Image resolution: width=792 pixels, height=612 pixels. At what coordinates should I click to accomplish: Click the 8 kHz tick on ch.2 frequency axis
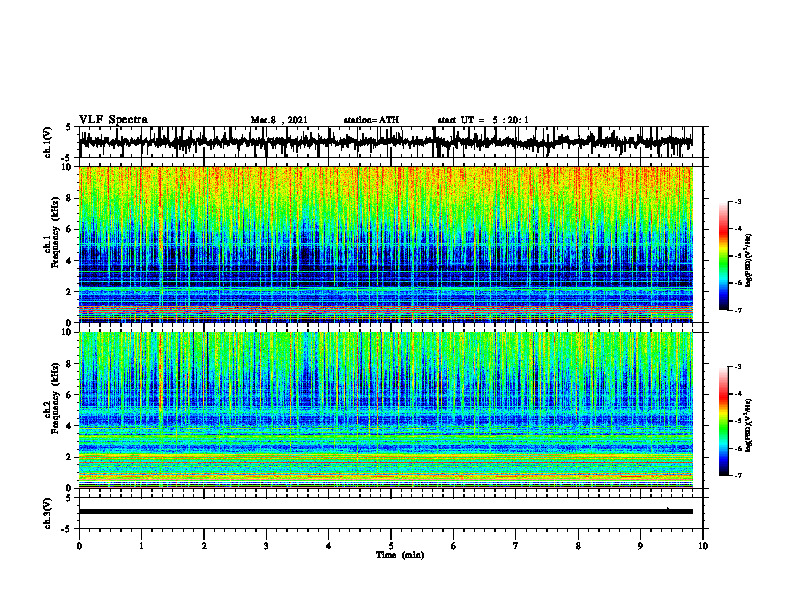(70, 364)
